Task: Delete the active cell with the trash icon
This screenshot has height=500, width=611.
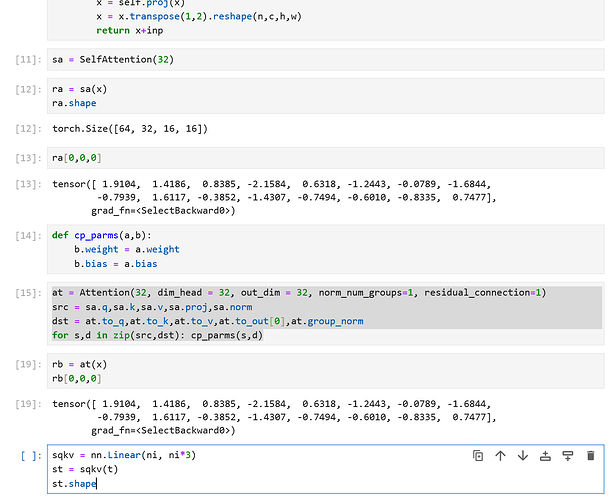Action: click(x=590, y=456)
